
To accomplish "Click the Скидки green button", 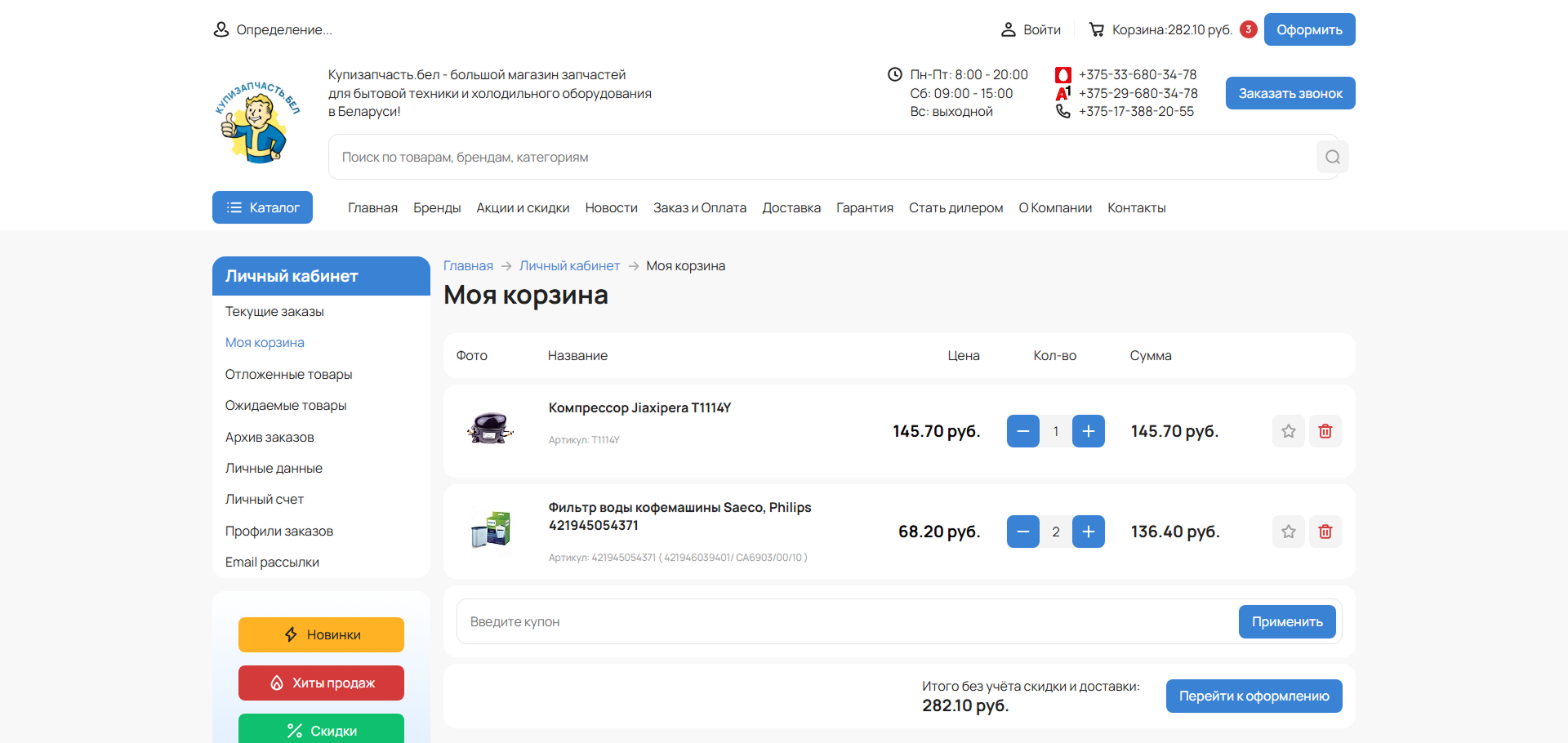I will tap(321, 729).
